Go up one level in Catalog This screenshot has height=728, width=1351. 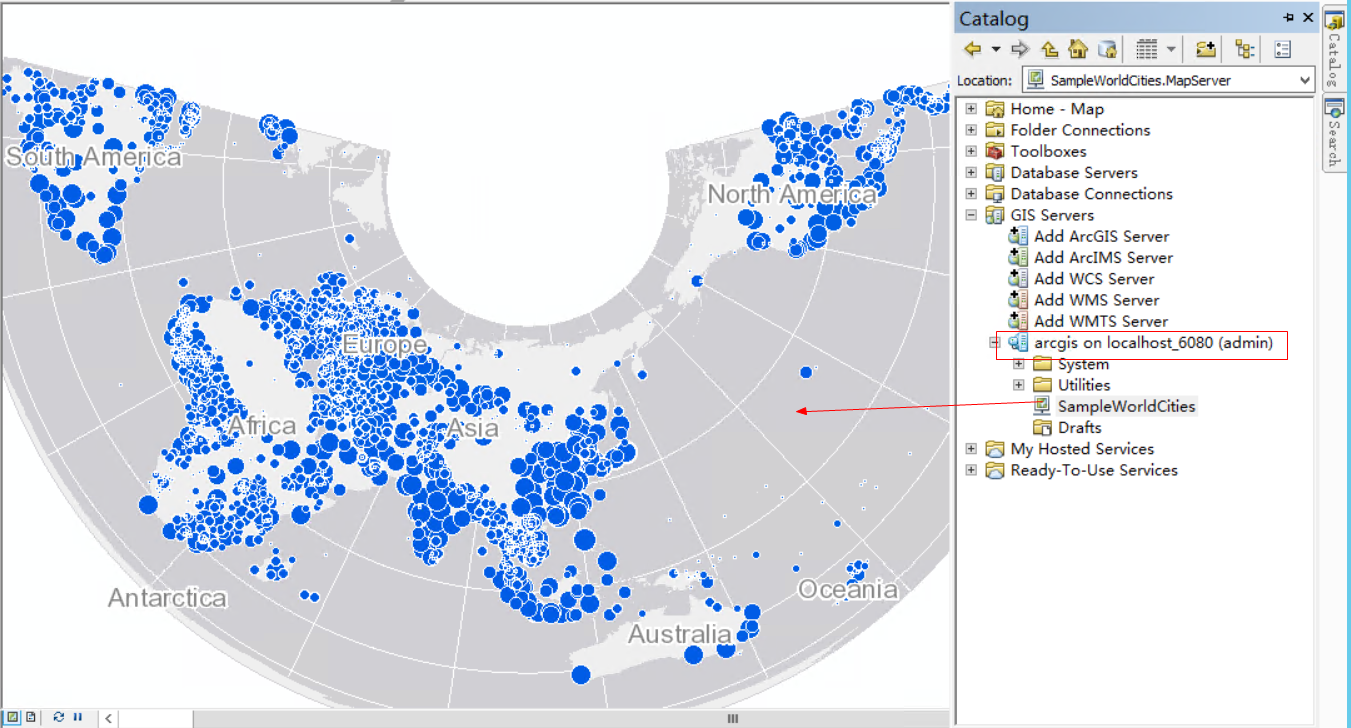1049,49
